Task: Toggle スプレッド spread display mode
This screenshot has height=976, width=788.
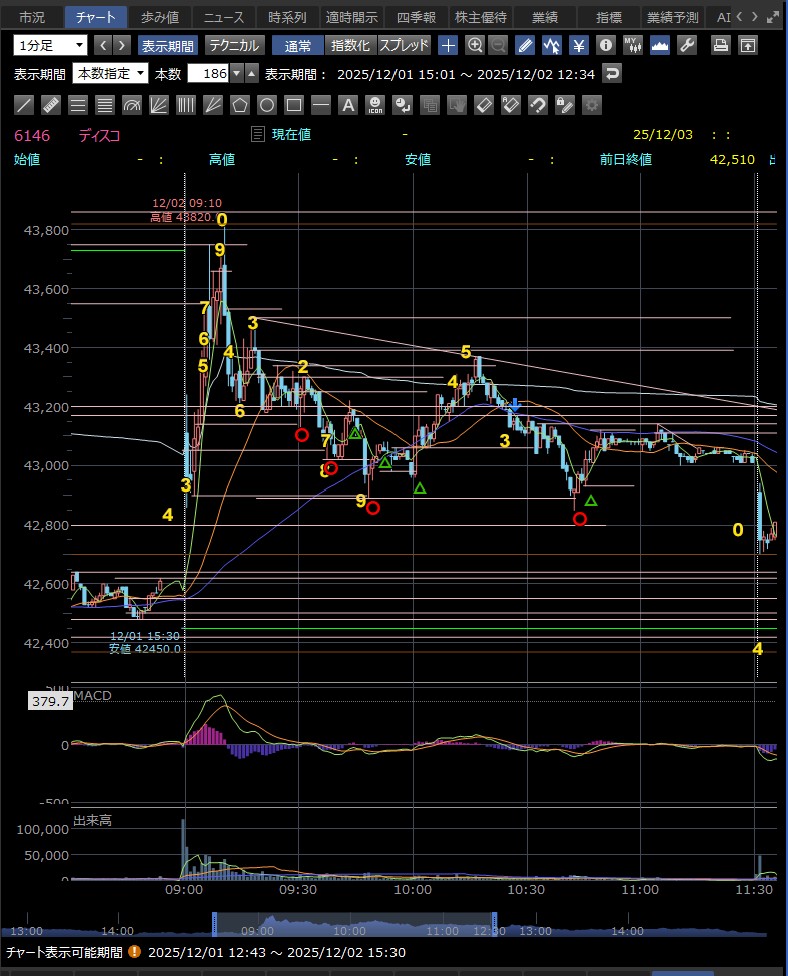Action: pos(404,45)
